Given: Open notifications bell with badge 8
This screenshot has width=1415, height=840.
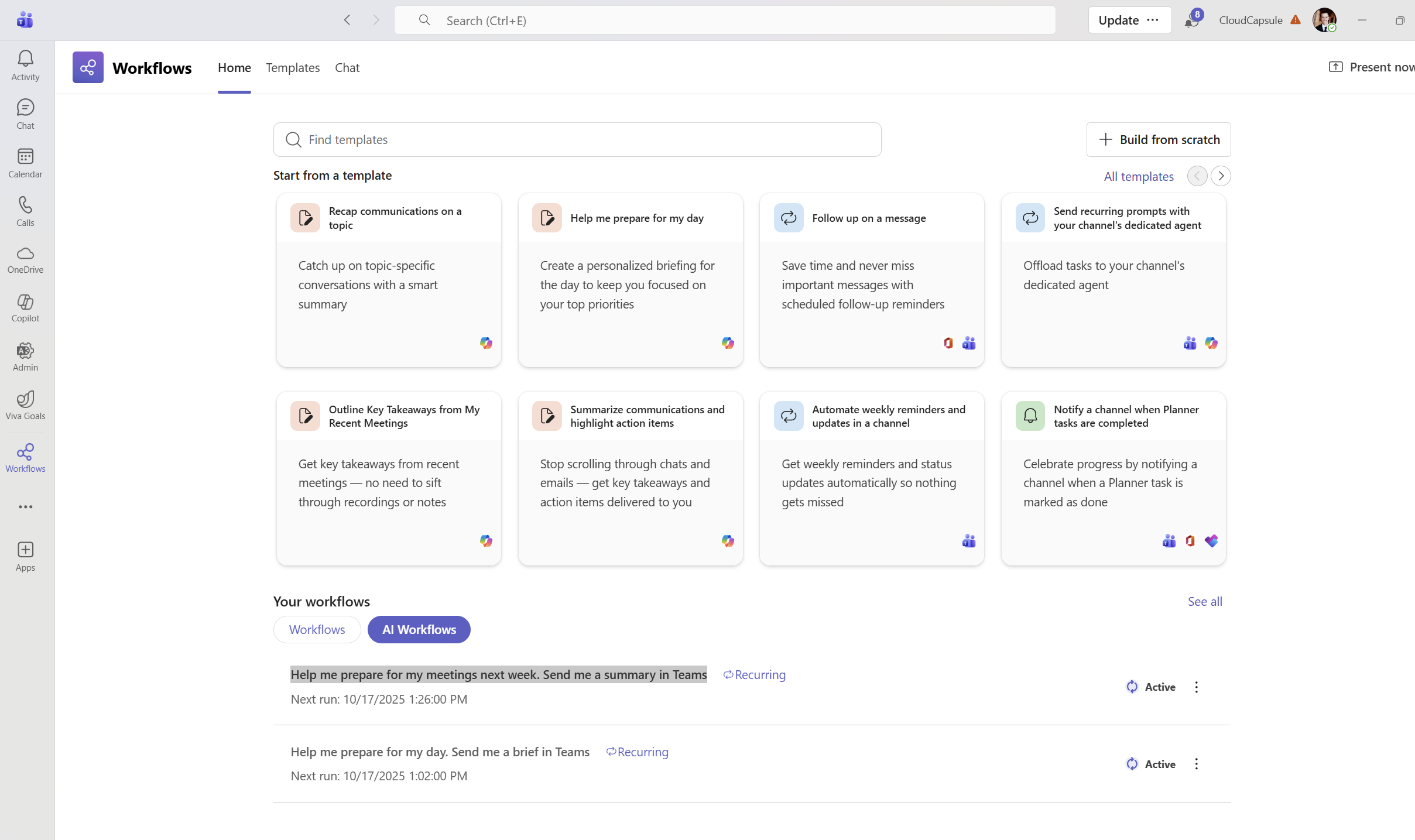Looking at the screenshot, I should tap(1191, 20).
